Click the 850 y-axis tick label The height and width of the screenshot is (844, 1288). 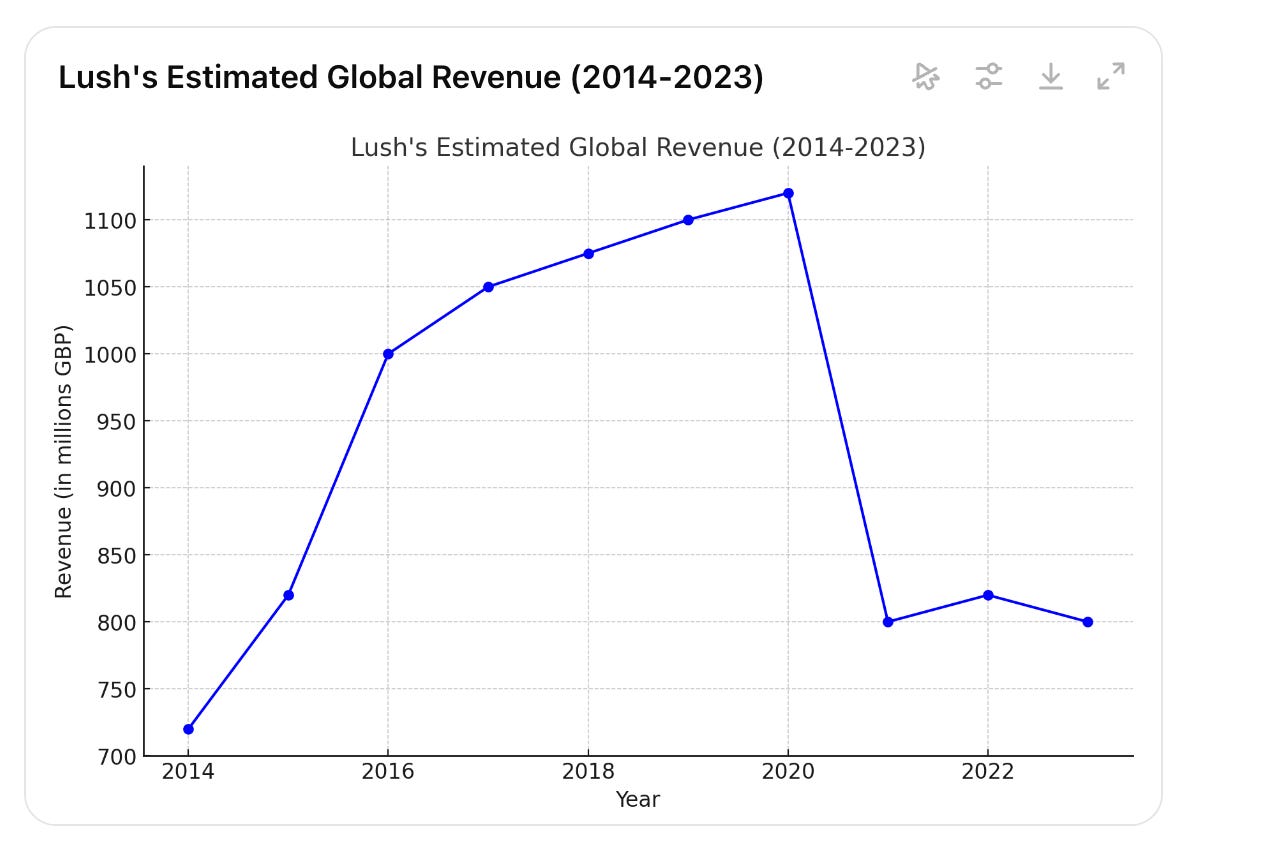pos(115,555)
